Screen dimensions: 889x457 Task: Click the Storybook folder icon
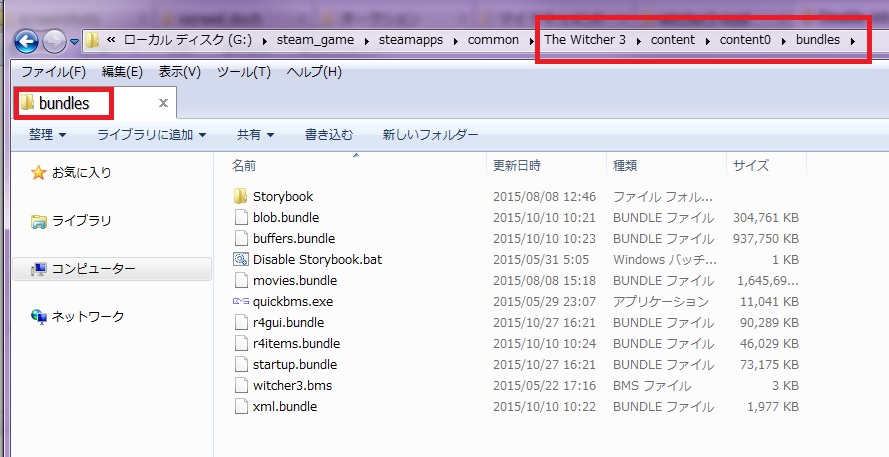click(240, 197)
